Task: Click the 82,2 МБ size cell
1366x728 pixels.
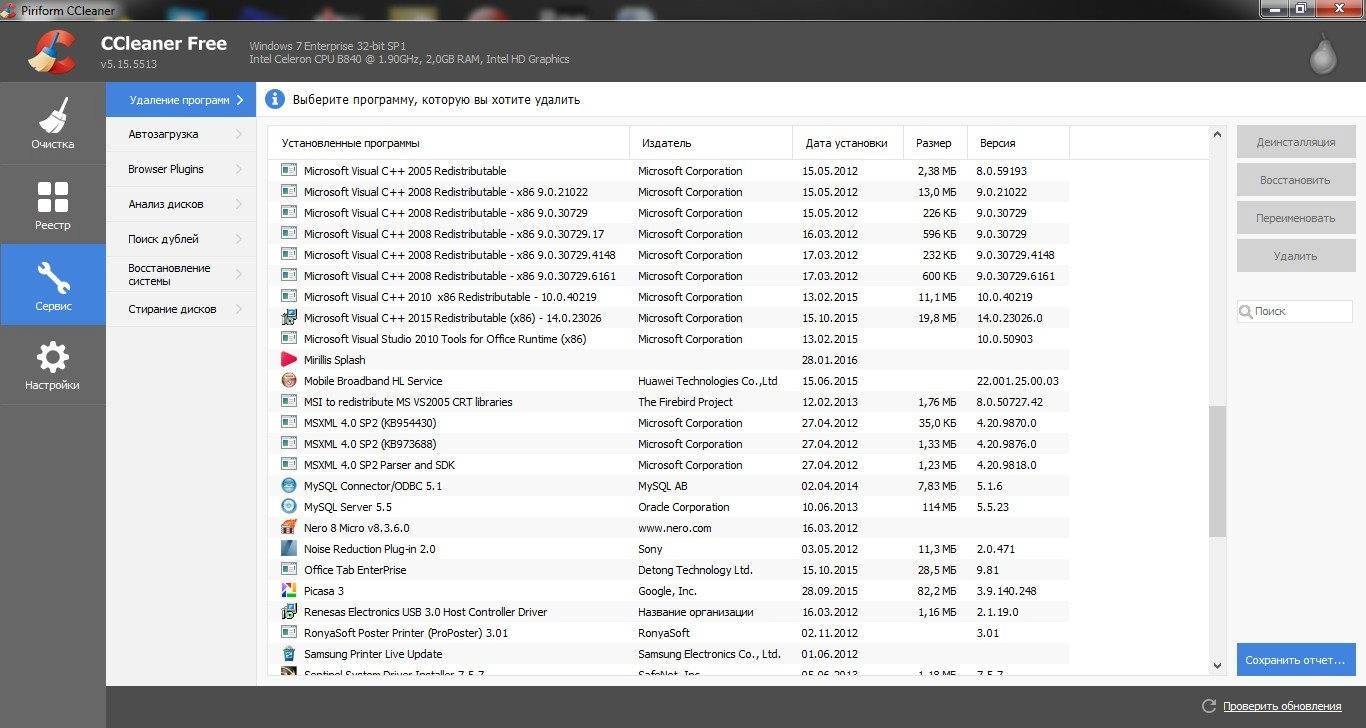Action: [x=937, y=591]
